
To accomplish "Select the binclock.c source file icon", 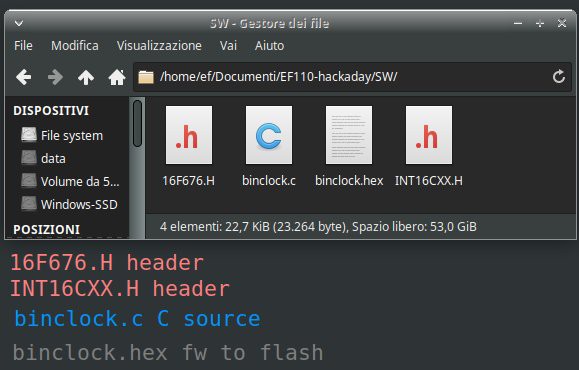I will pyautogui.click(x=269, y=135).
